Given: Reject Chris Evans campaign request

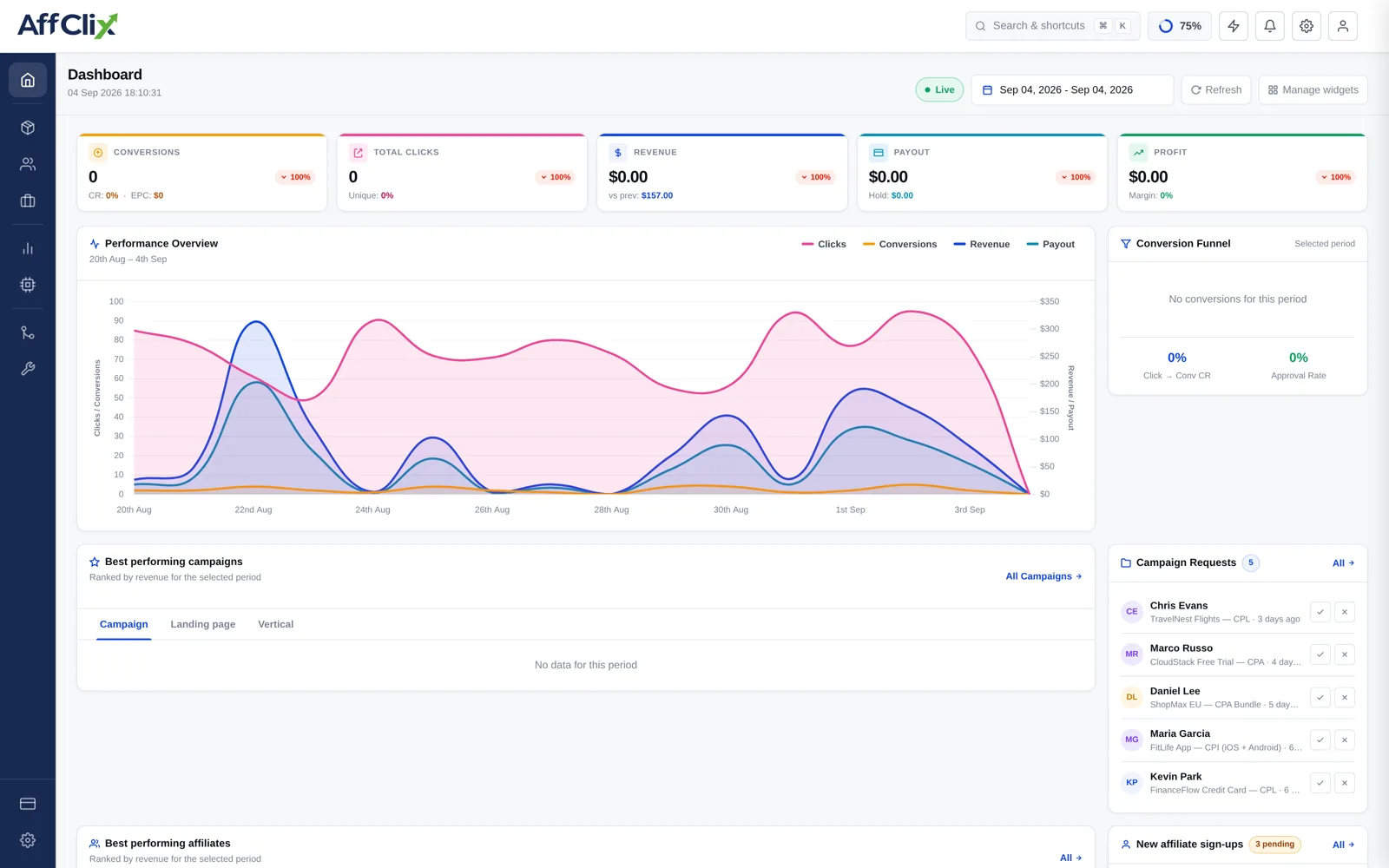Looking at the screenshot, I should pos(1345,612).
